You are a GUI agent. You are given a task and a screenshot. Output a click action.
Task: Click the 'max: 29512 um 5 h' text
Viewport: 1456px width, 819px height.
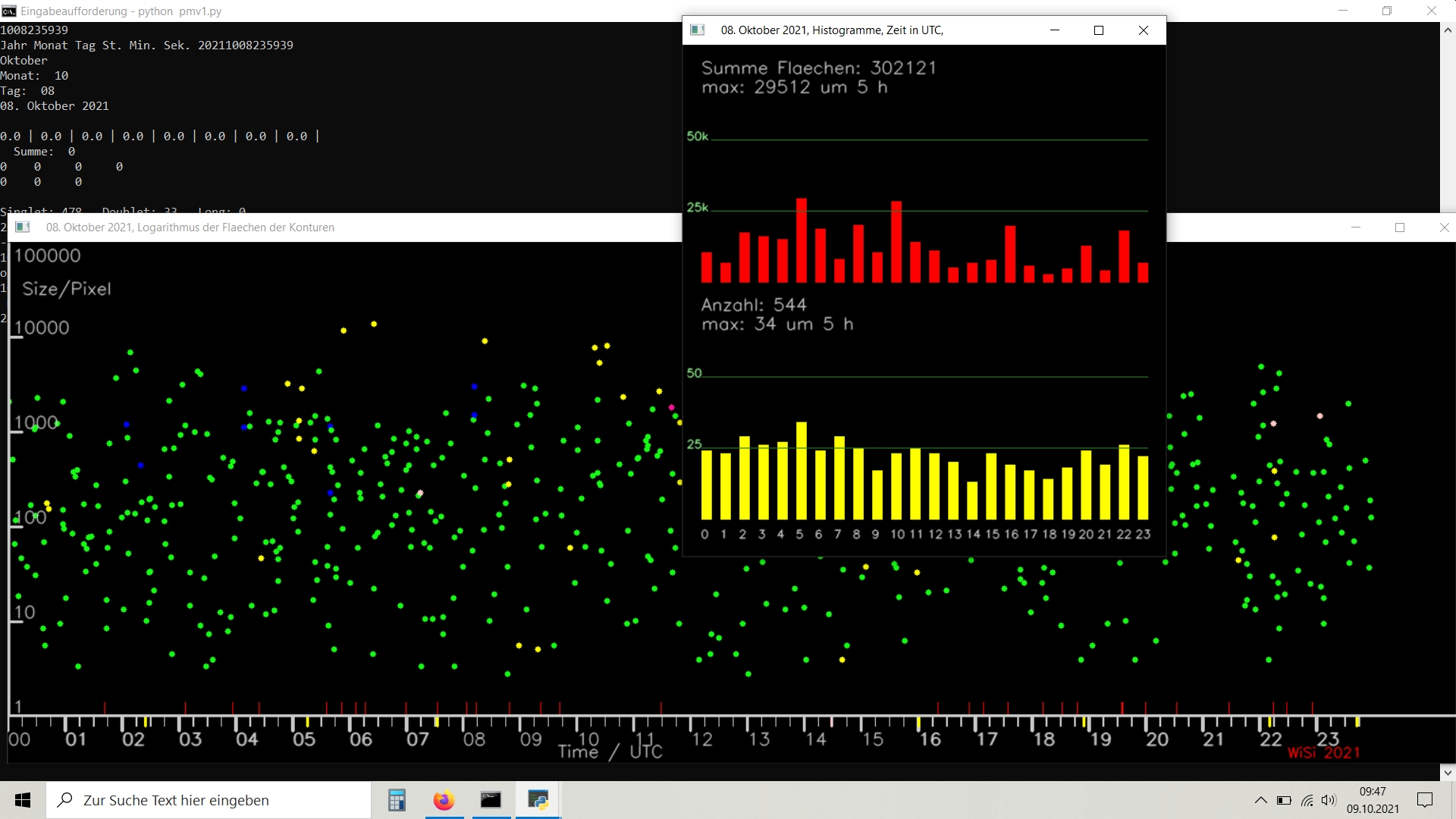(x=795, y=87)
